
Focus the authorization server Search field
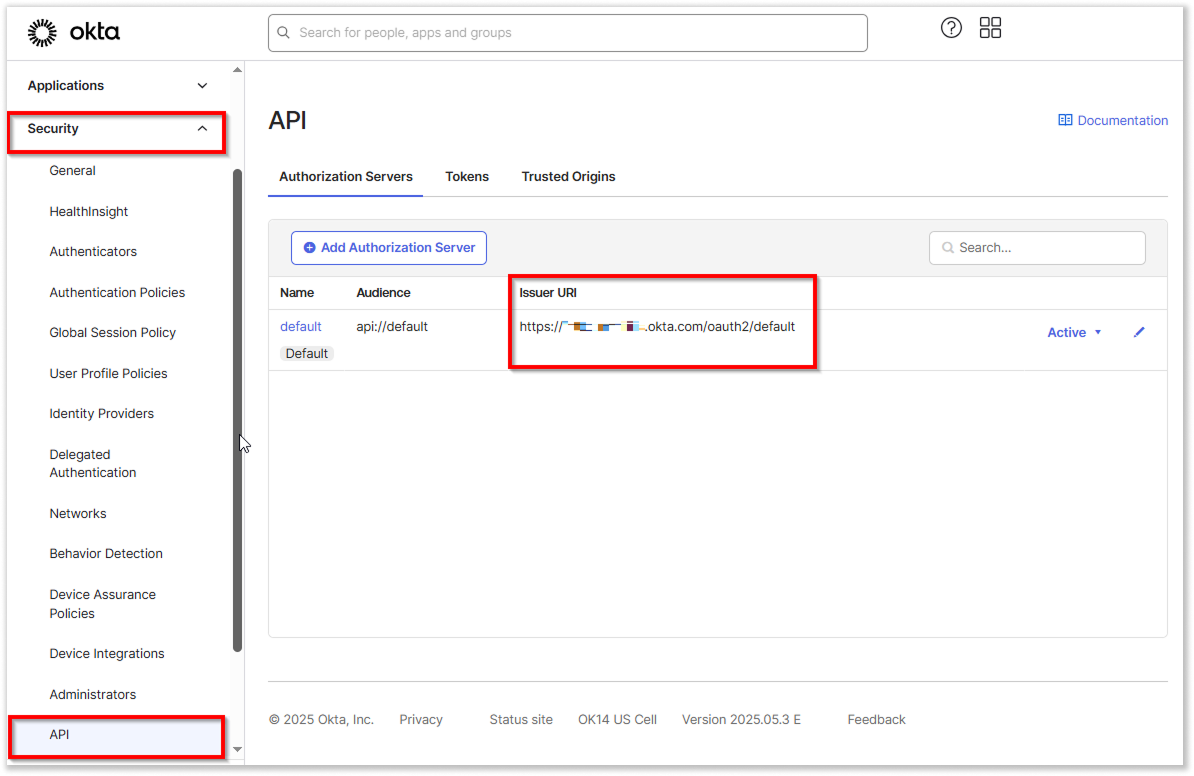click(1037, 248)
